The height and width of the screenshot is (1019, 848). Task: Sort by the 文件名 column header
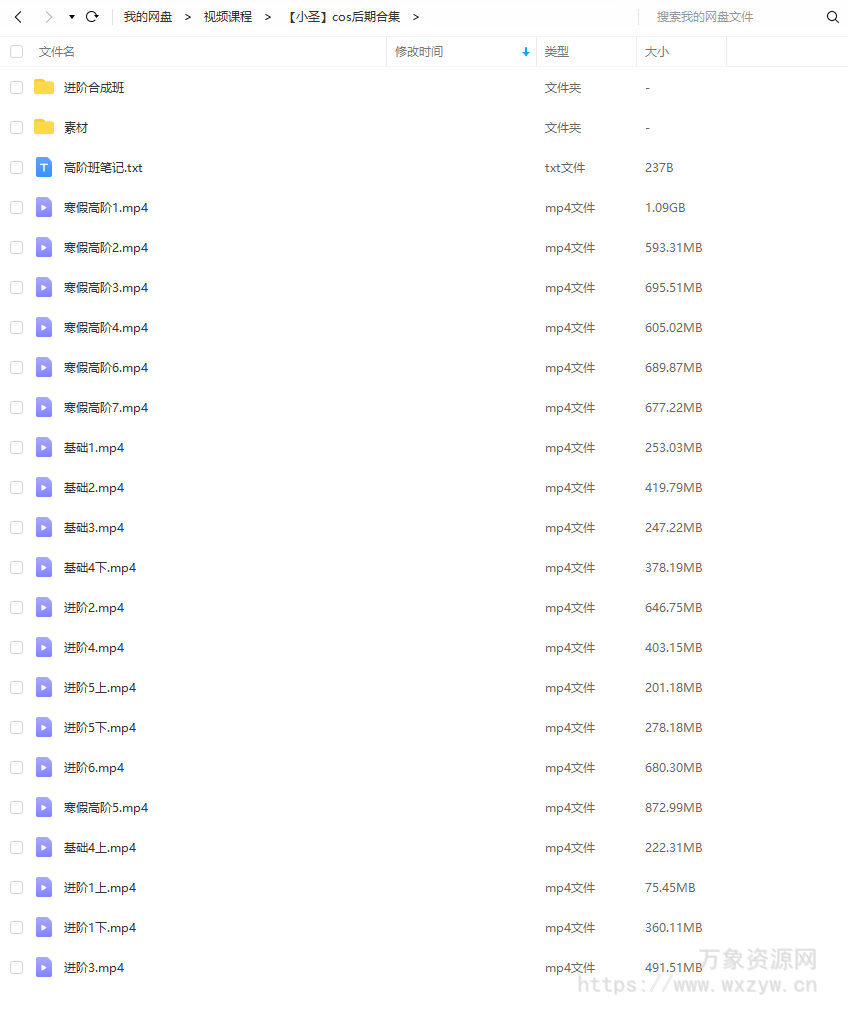[x=57, y=51]
